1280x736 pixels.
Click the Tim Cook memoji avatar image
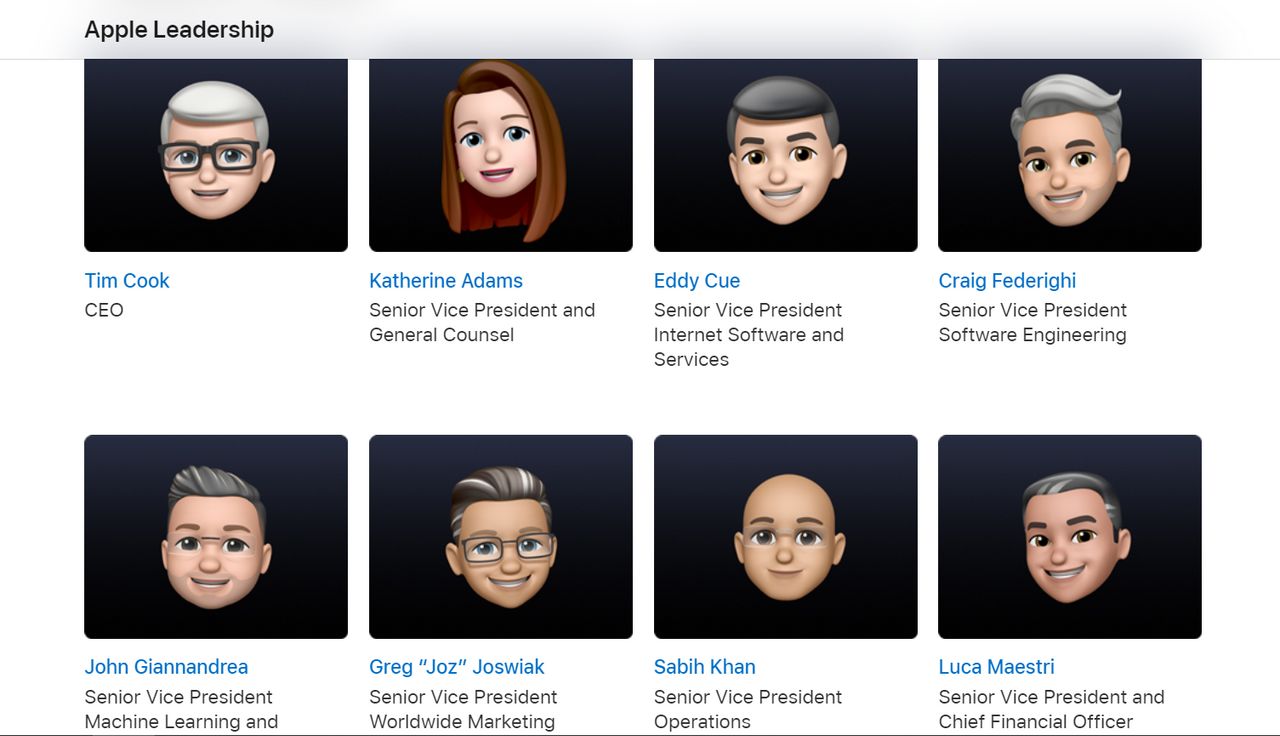pos(216,155)
